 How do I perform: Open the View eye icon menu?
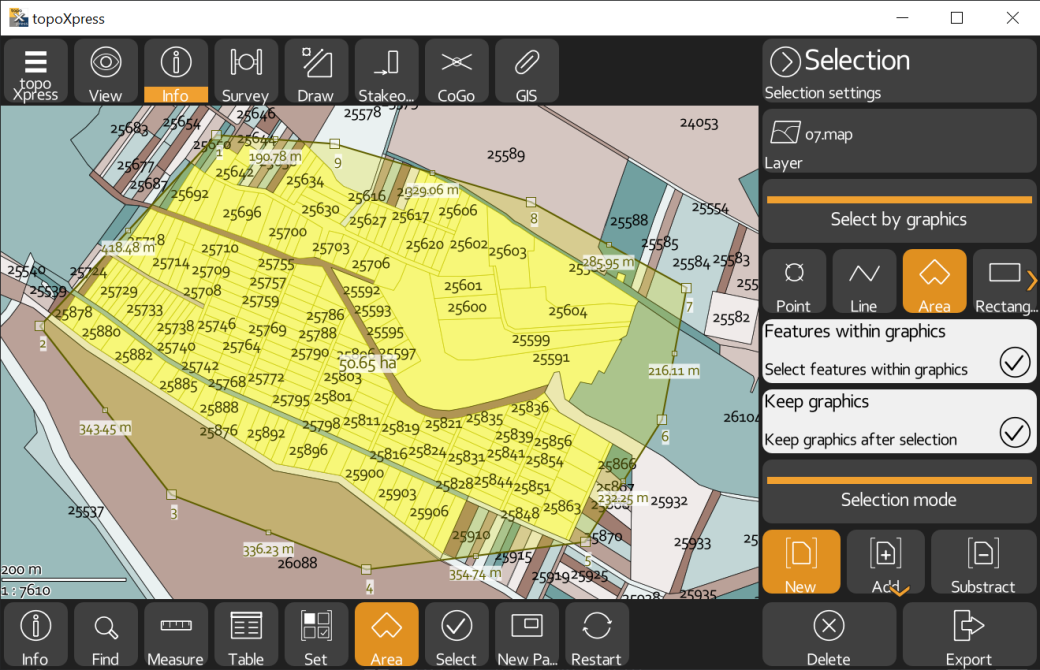(105, 71)
